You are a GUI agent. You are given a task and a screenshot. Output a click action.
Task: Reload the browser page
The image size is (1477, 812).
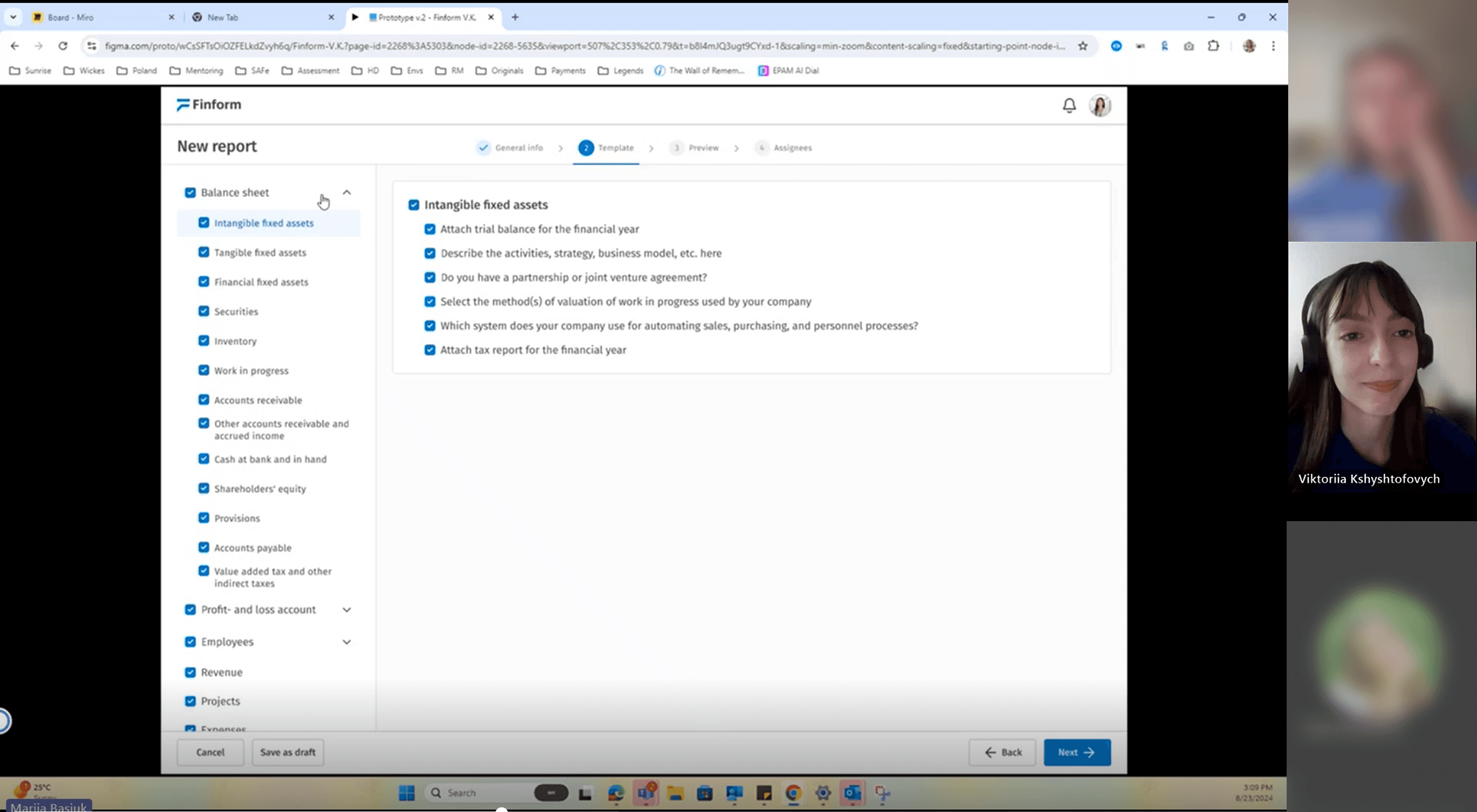tap(63, 46)
